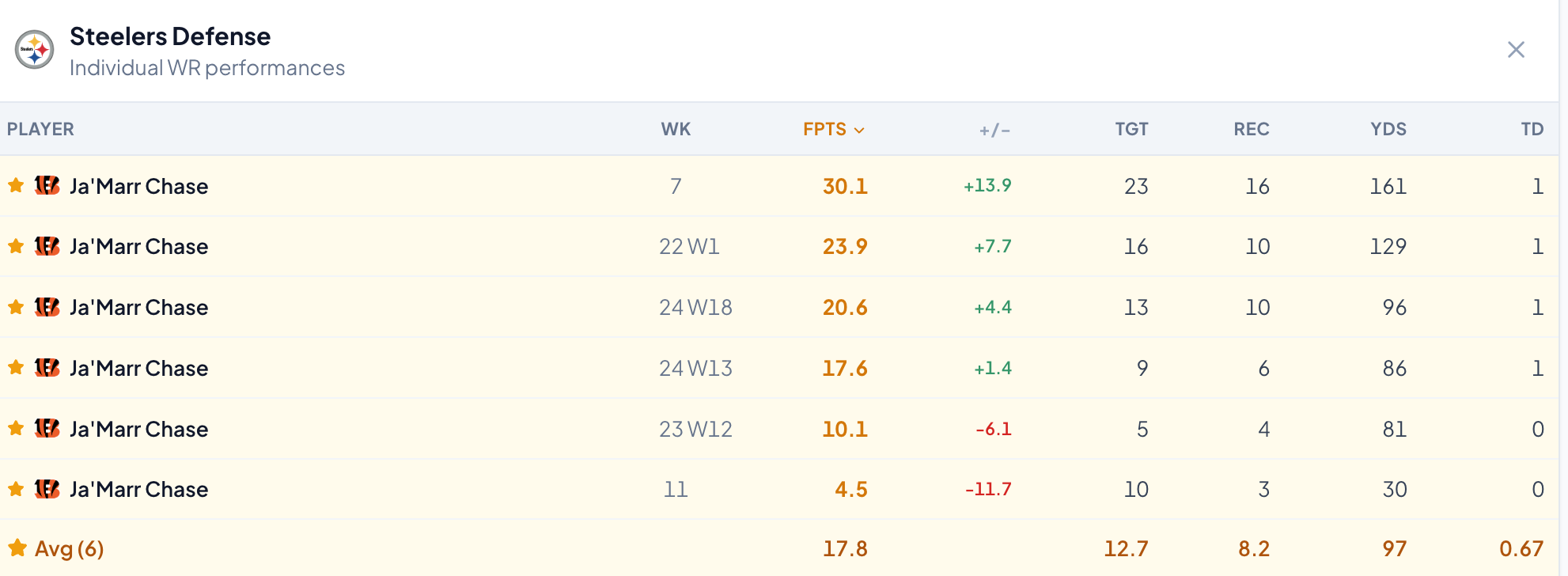The height and width of the screenshot is (576, 1568).
Task: Sort the table by TGT column
Action: pyautogui.click(x=1131, y=129)
